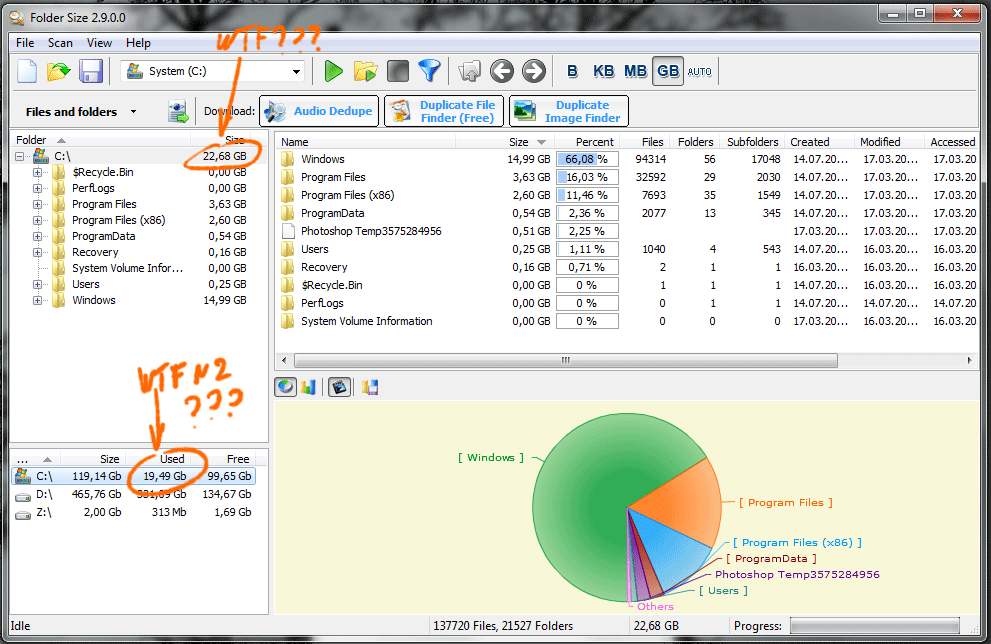Collapse the C:\ tree root node
The image size is (991, 644).
[x=20, y=156]
